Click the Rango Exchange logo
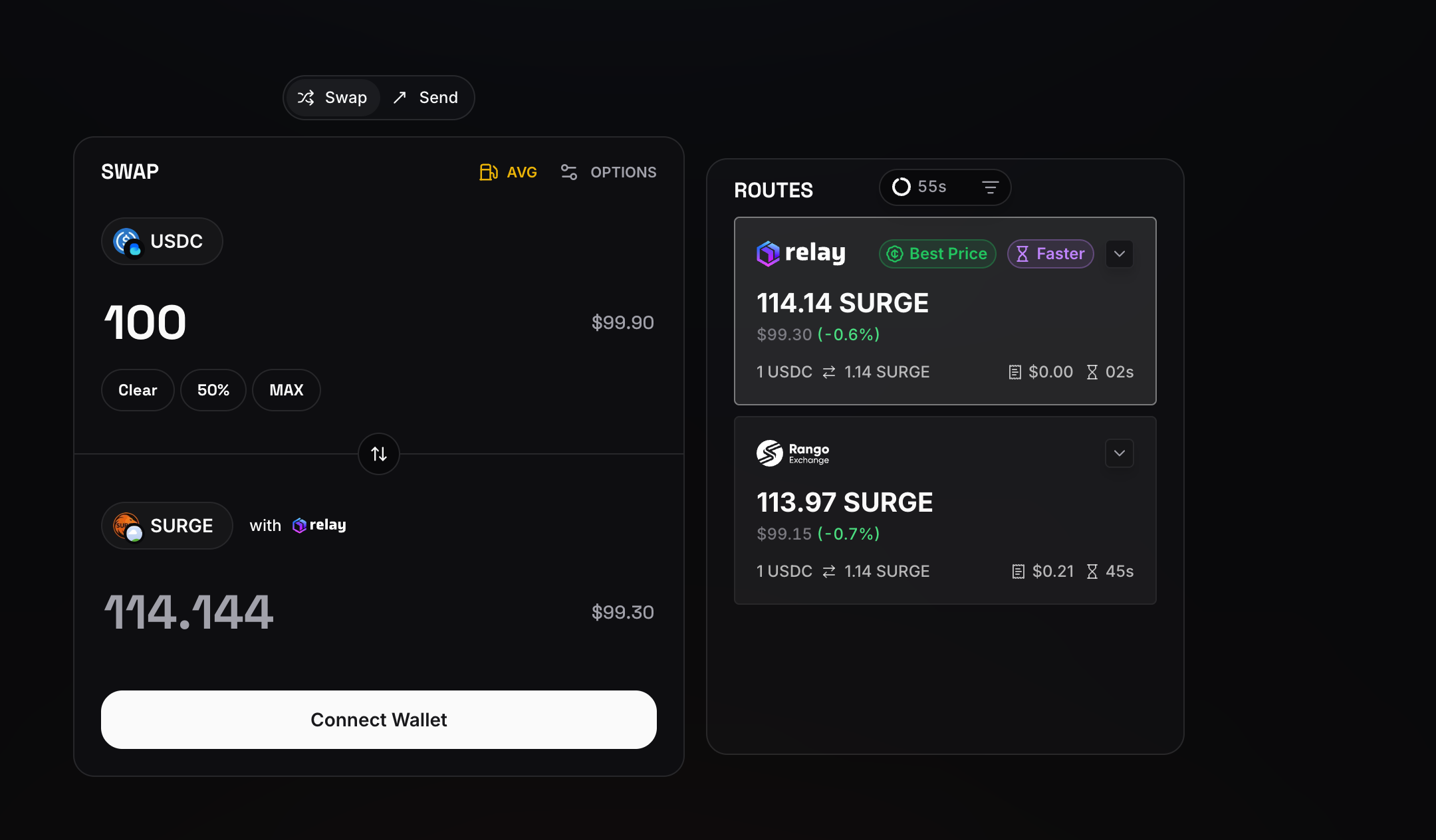This screenshot has height=840, width=1436. pos(792,453)
